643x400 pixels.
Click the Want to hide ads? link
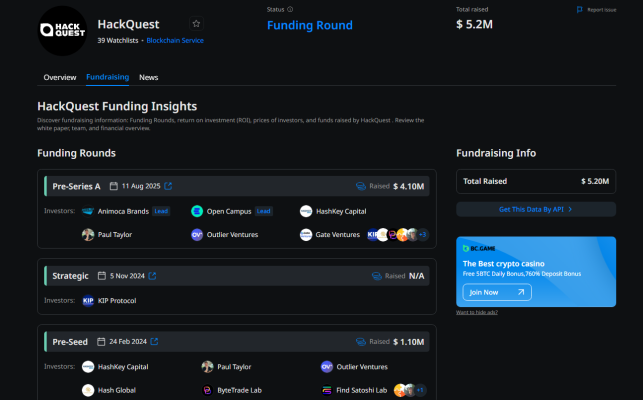point(477,312)
